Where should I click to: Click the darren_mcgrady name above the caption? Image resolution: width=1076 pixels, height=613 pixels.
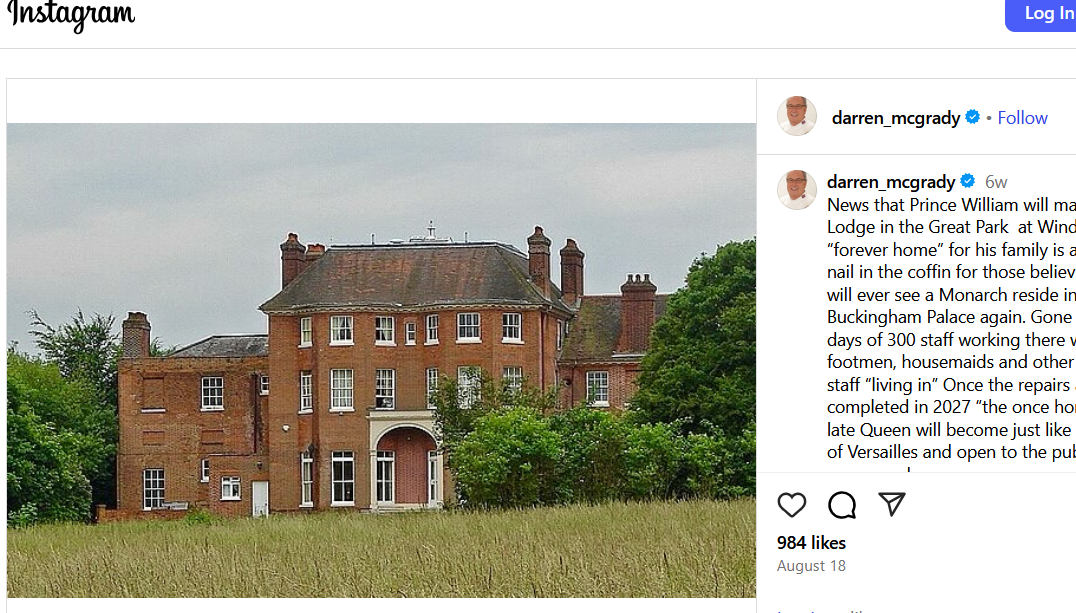pos(891,182)
